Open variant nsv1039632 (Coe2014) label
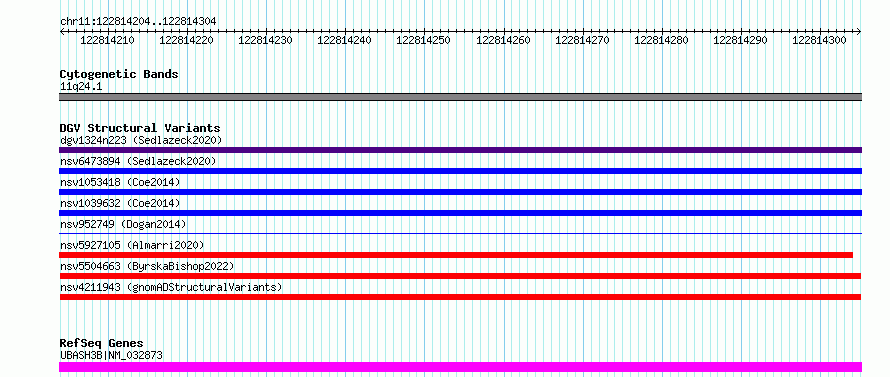The width and height of the screenshot is (890, 377). pyautogui.click(x=120, y=203)
